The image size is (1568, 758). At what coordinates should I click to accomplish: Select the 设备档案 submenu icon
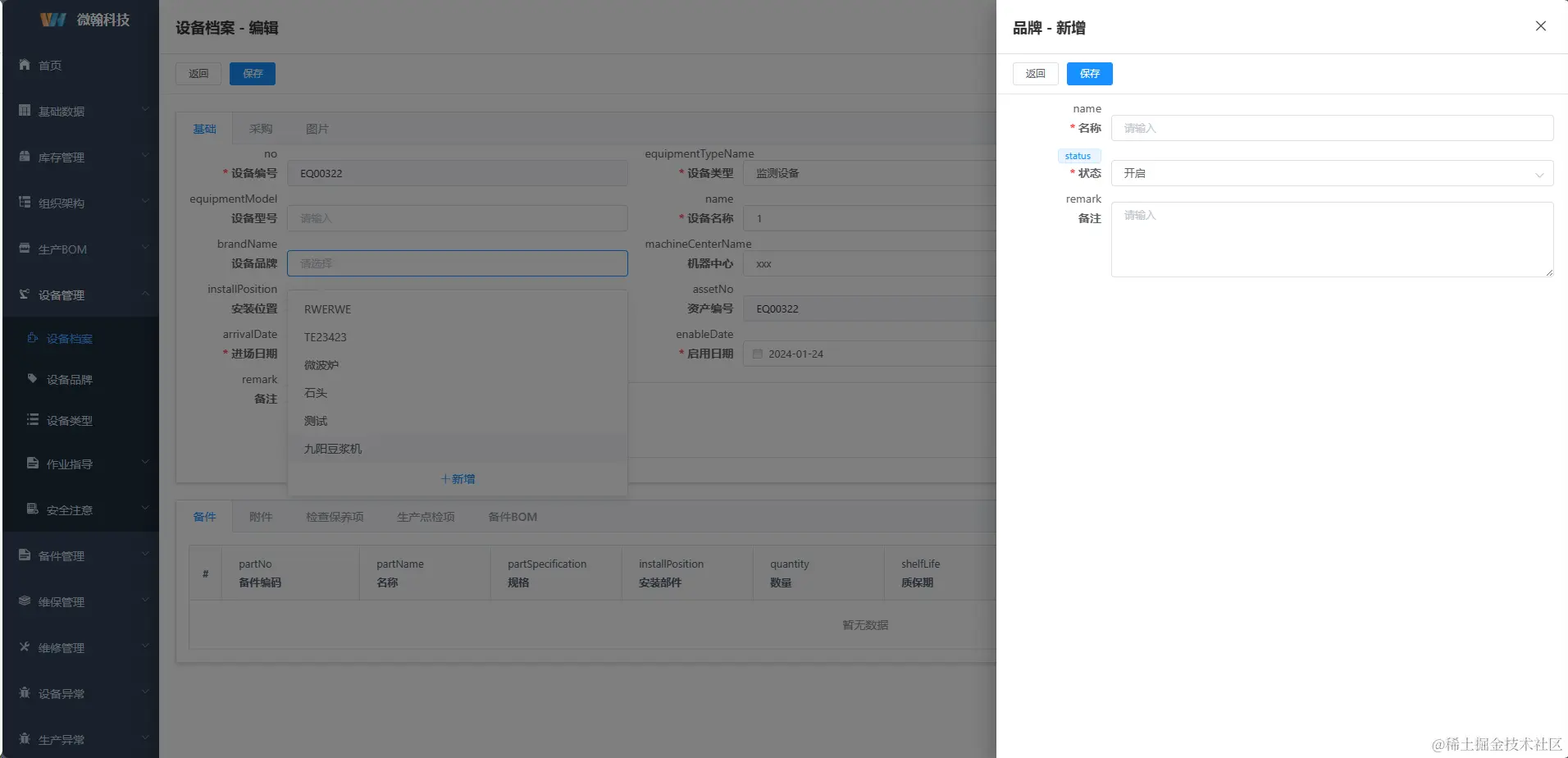pyautogui.click(x=33, y=338)
